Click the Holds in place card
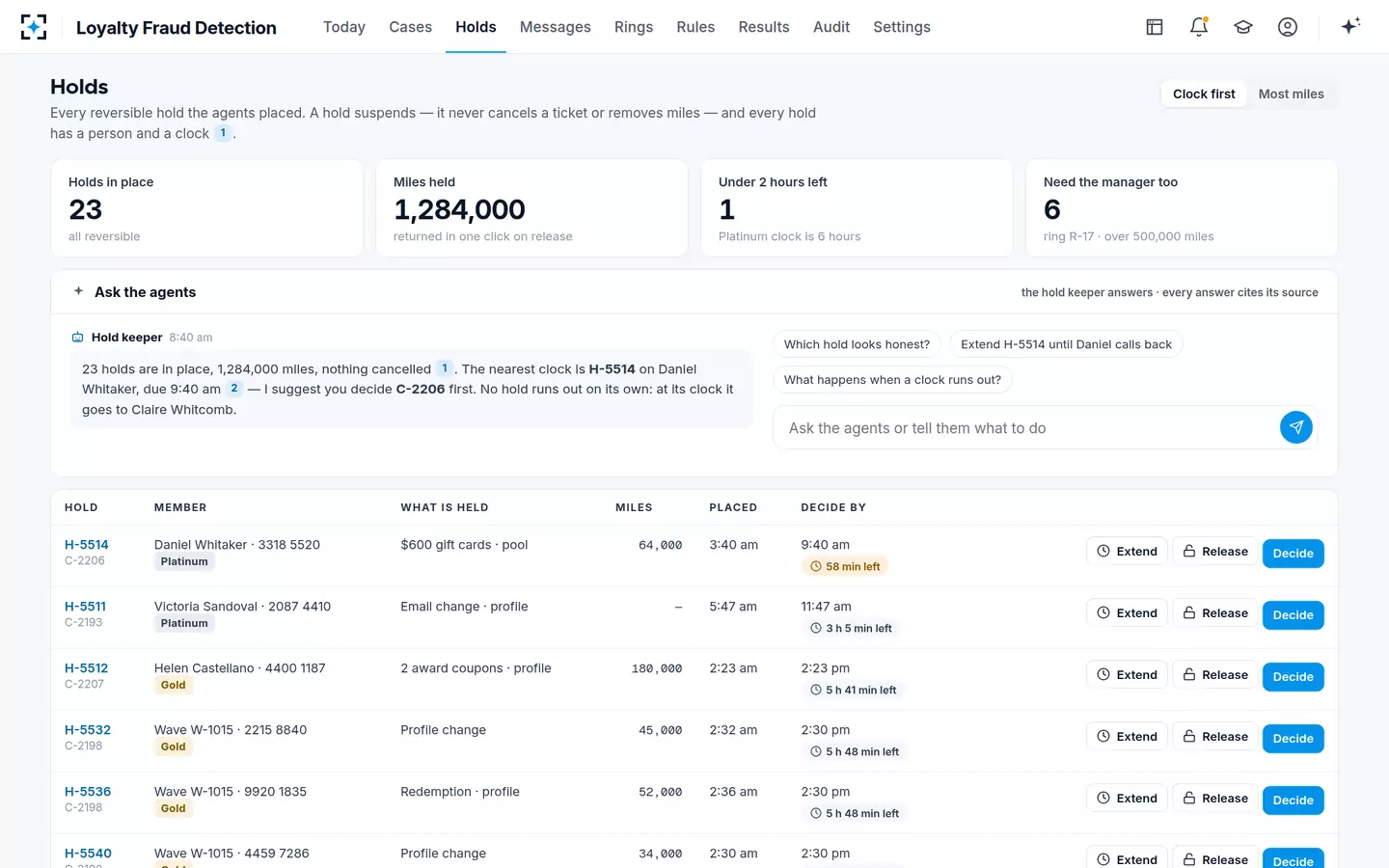Viewport: 1389px width, 868px height. (207, 208)
